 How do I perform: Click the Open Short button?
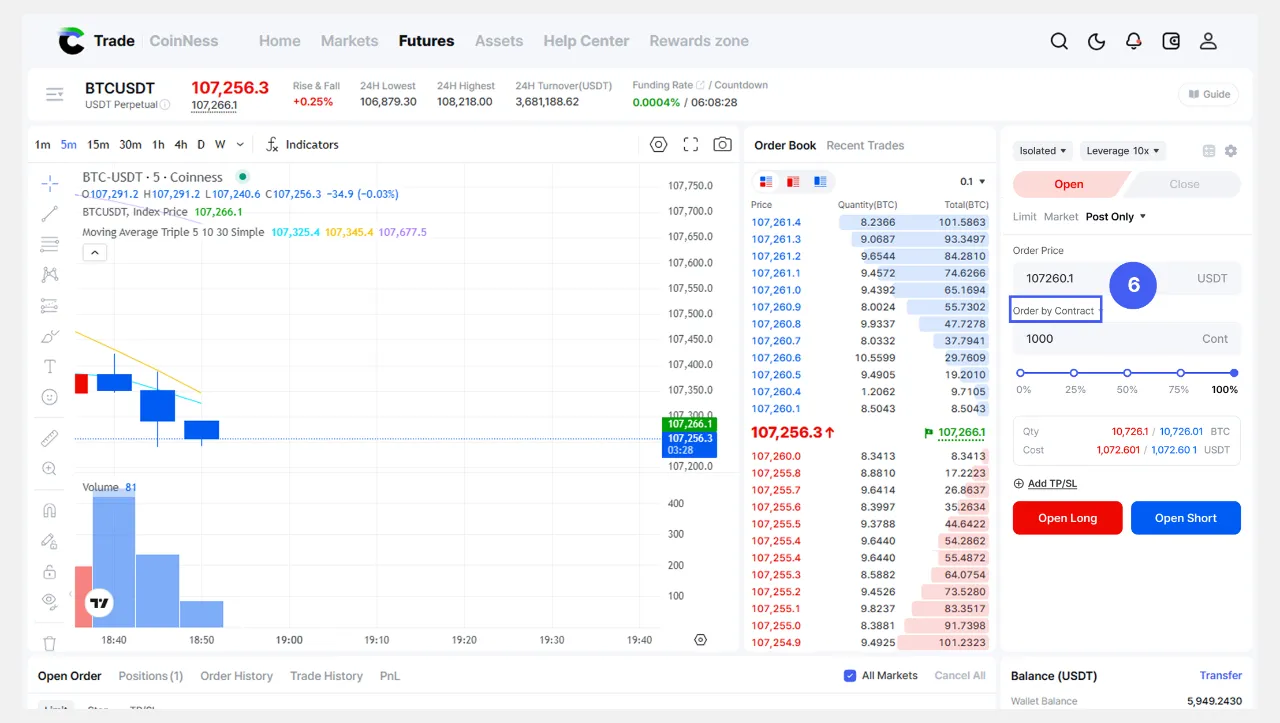click(1185, 518)
